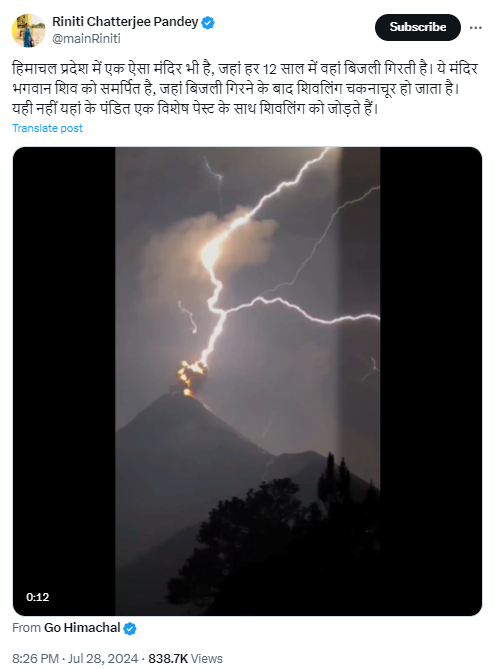Click the Hindi tweet text body
This screenshot has height=669, width=495.
(x=245, y=89)
